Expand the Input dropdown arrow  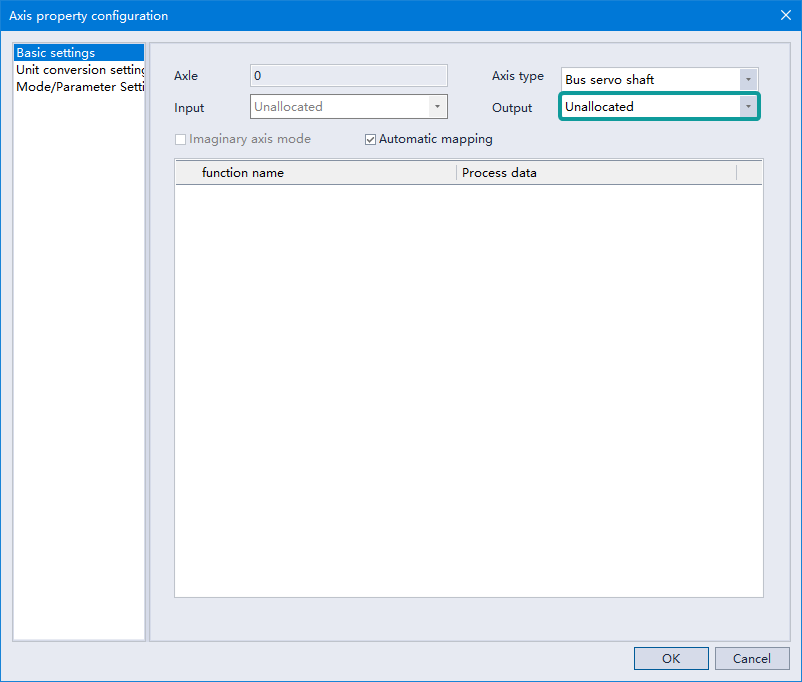[437, 106]
